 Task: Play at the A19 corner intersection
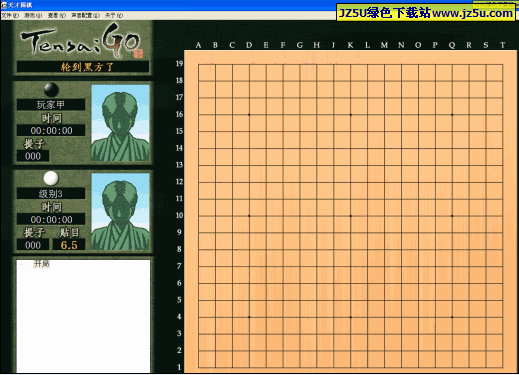[x=198, y=64]
